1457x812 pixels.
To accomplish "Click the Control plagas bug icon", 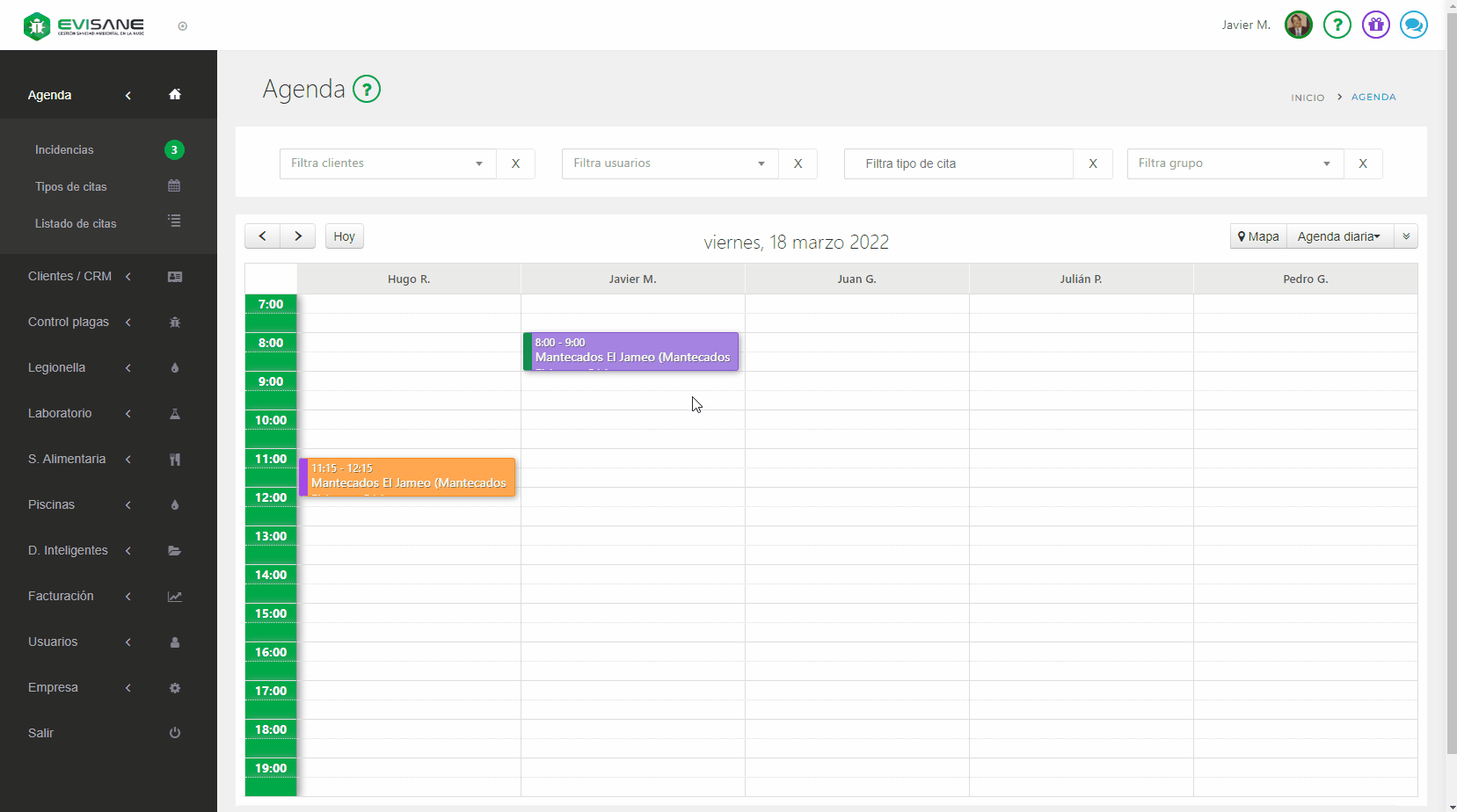I will click(x=175, y=323).
